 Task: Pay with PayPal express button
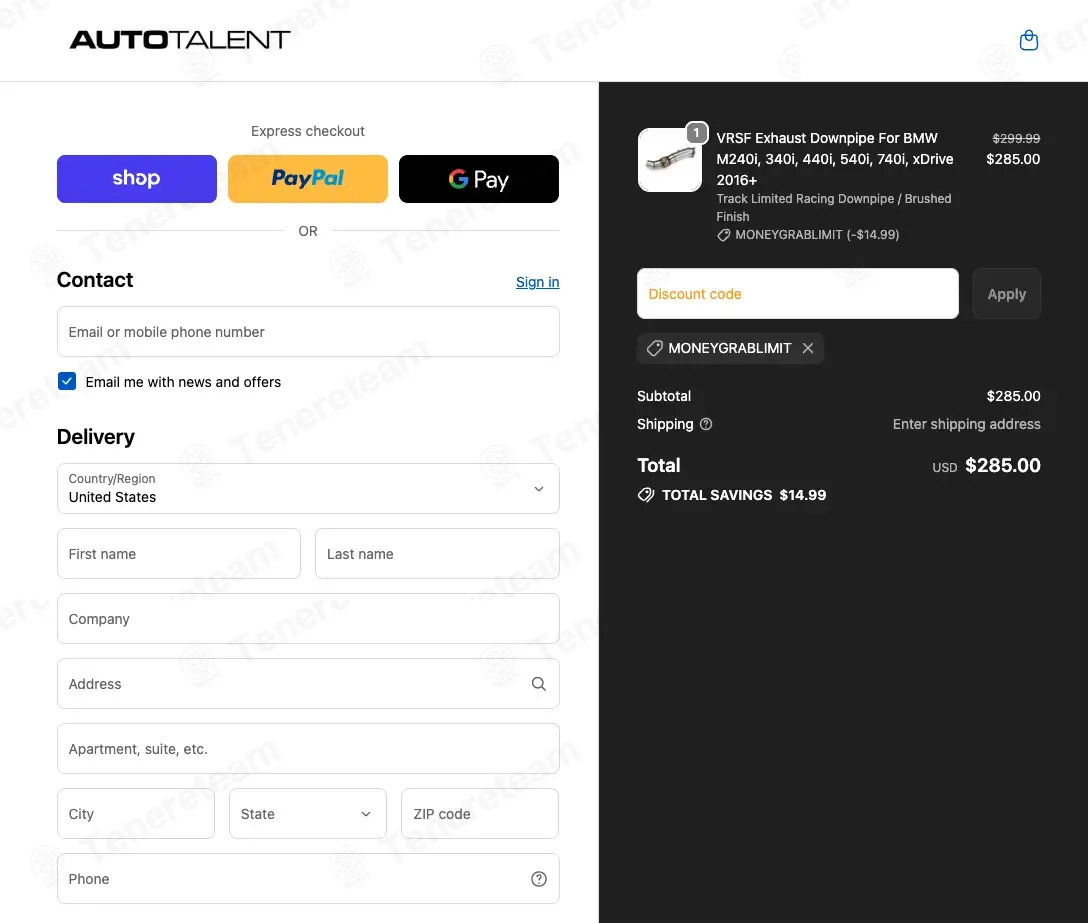coord(307,179)
